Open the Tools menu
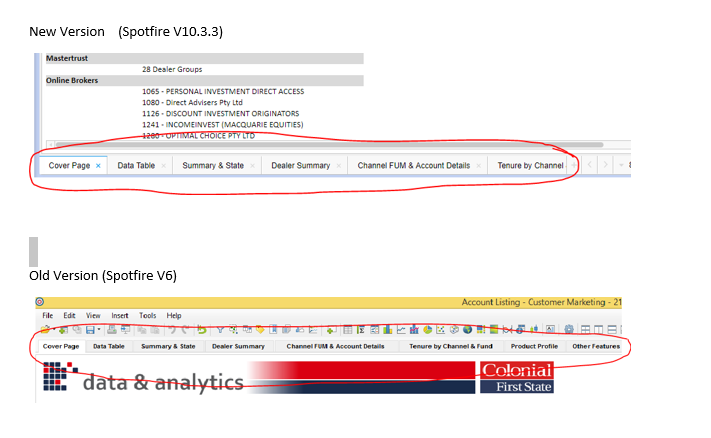711x438 pixels. coord(147,315)
